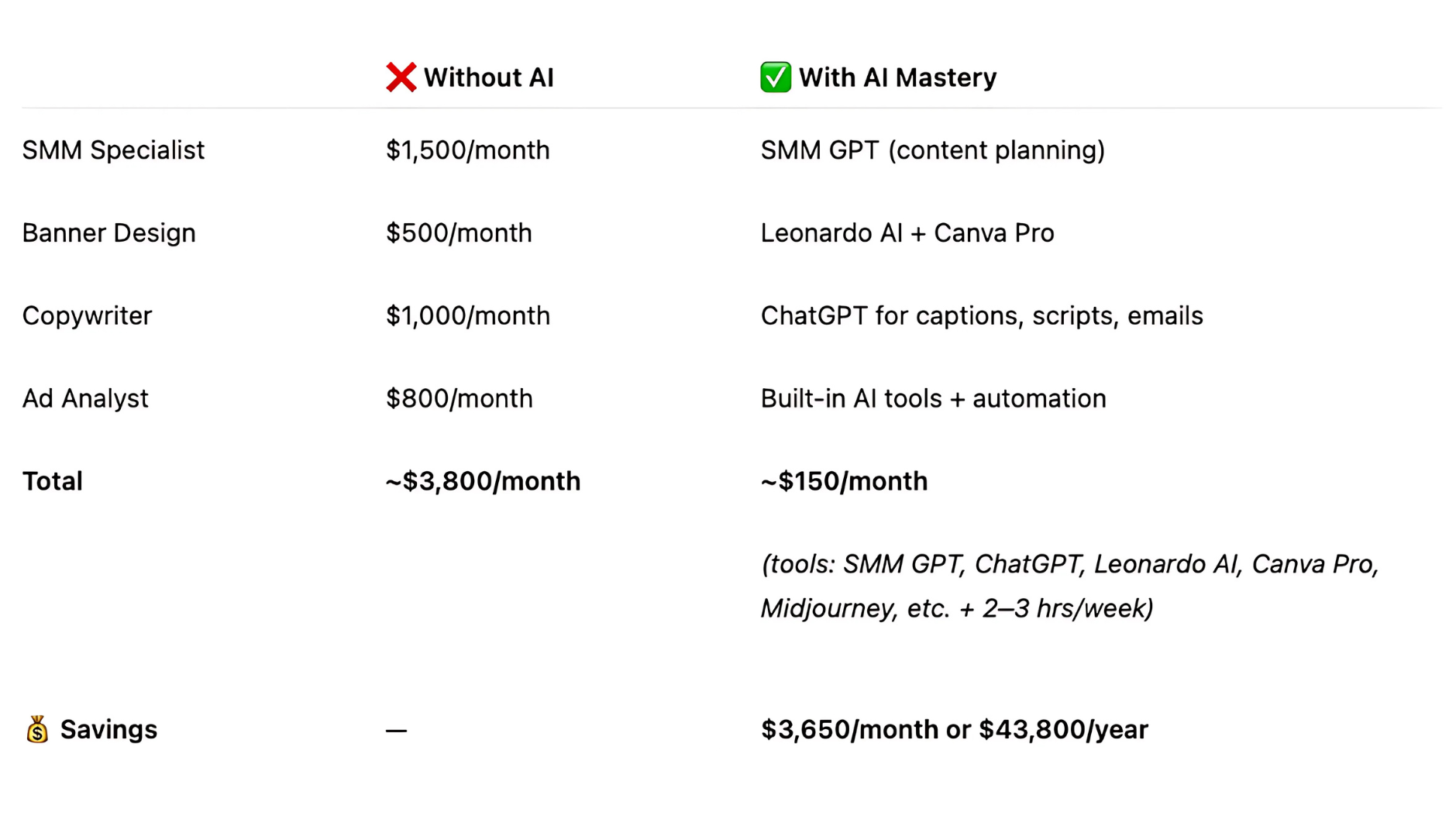This screenshot has width=1456, height=819.
Task: Click Leonardo AI + Canva Pro text
Action: point(907,233)
